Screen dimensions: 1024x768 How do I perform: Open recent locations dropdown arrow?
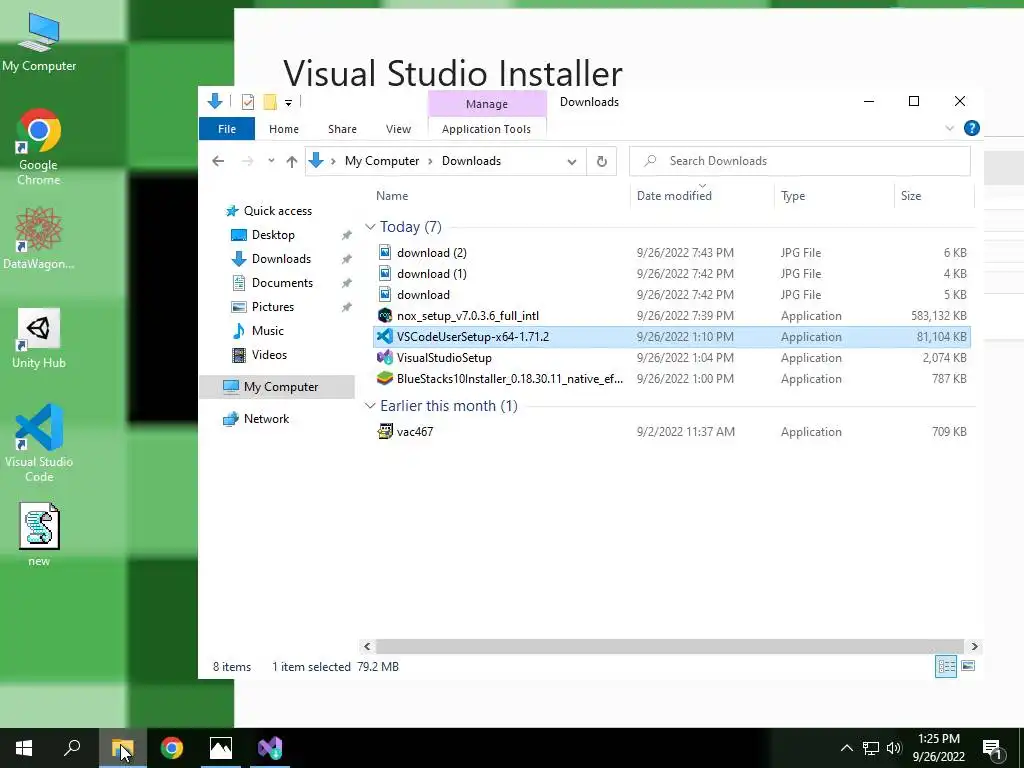point(271,161)
